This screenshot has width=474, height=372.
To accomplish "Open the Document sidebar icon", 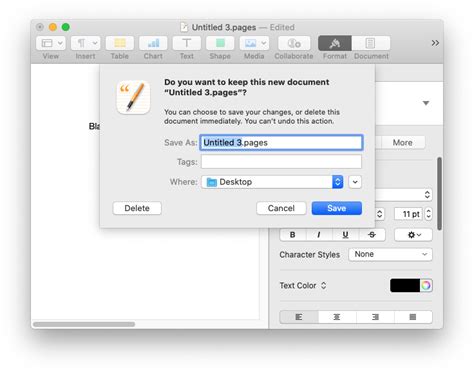I will [371, 43].
